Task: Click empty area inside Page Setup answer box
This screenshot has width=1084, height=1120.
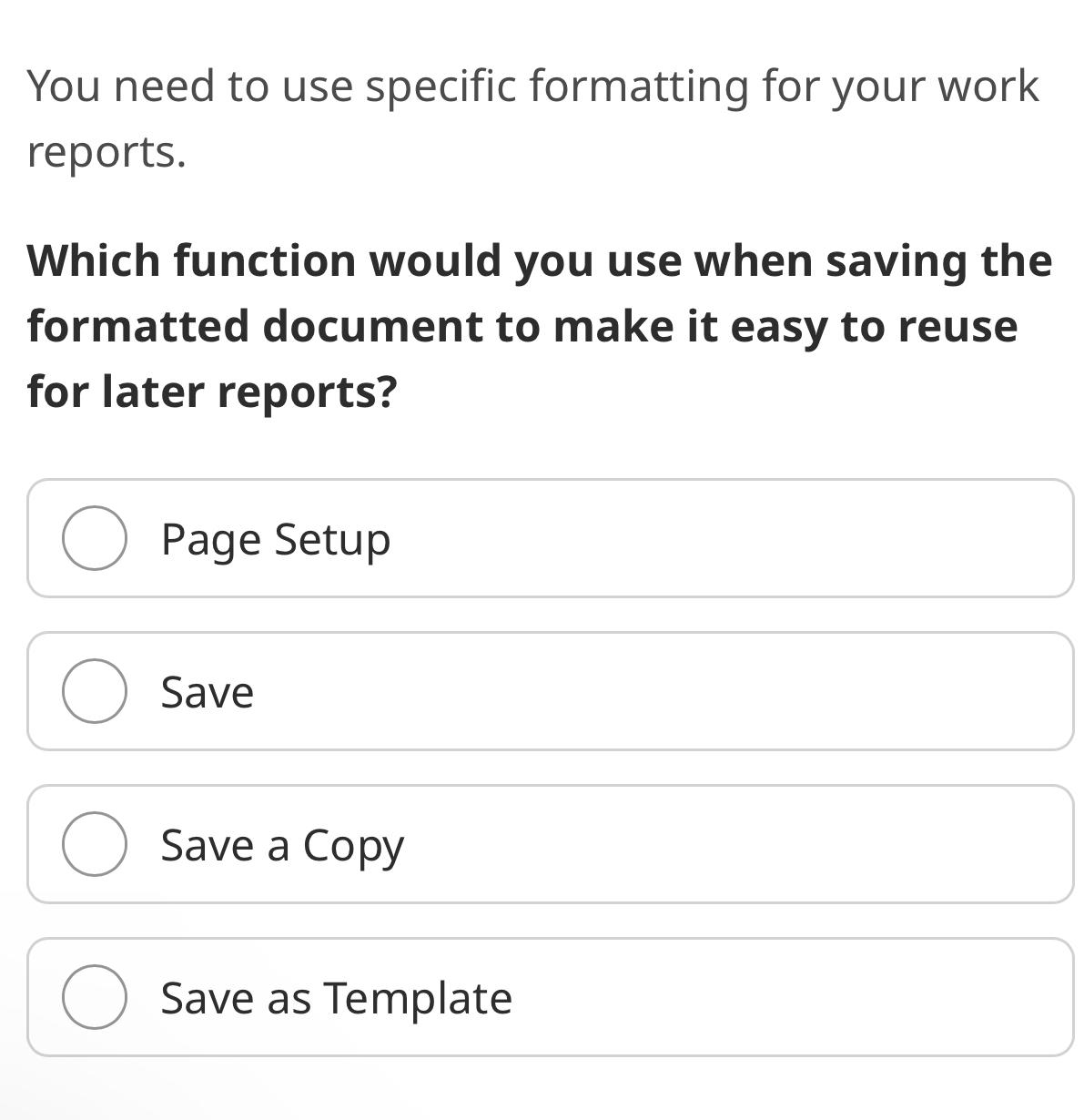Action: click(x=728, y=538)
